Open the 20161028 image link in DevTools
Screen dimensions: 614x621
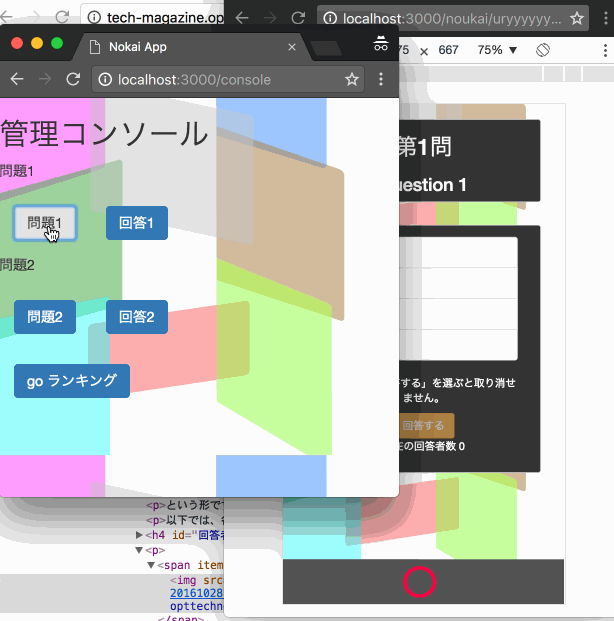pyautogui.click(x=196, y=593)
